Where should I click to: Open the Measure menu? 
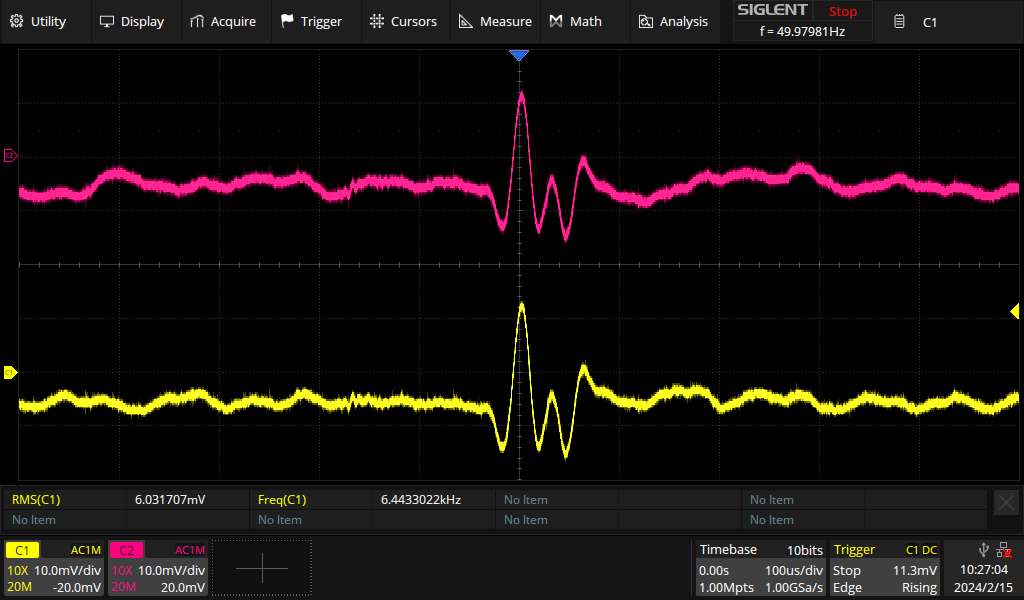pos(495,22)
